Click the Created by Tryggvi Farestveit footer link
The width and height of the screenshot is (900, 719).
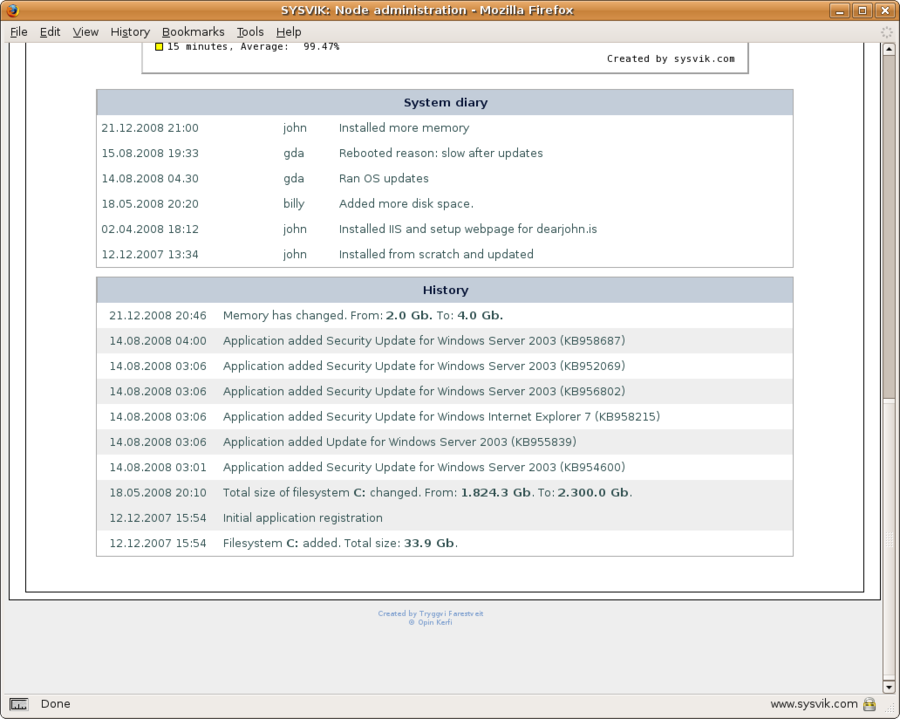[x=430, y=613]
